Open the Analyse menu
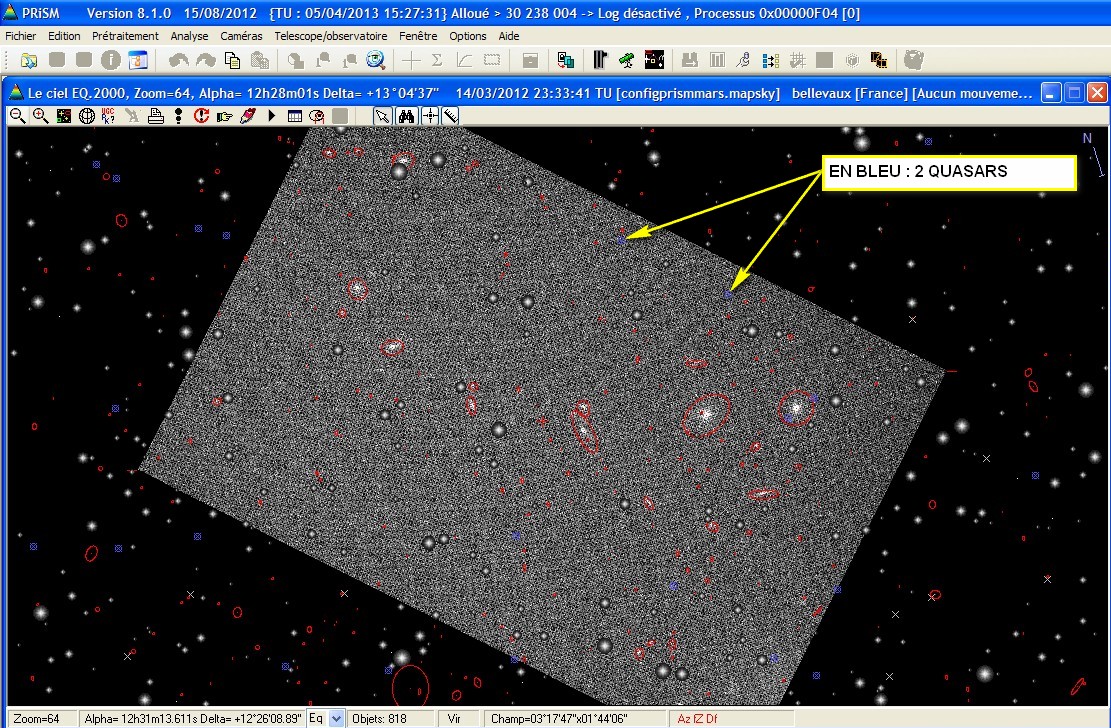 [189, 35]
